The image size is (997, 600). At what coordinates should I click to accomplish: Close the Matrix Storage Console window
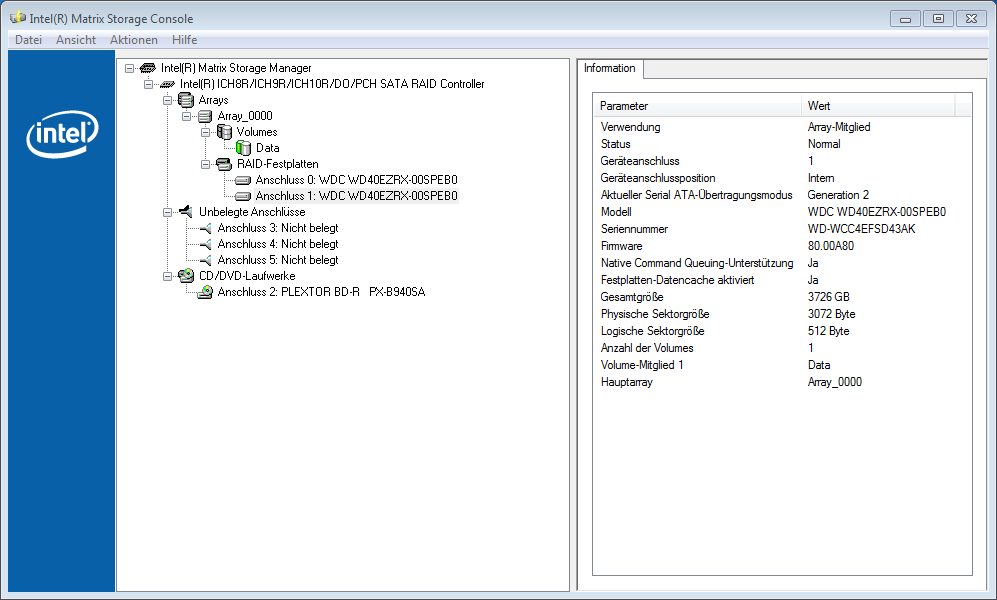point(971,18)
